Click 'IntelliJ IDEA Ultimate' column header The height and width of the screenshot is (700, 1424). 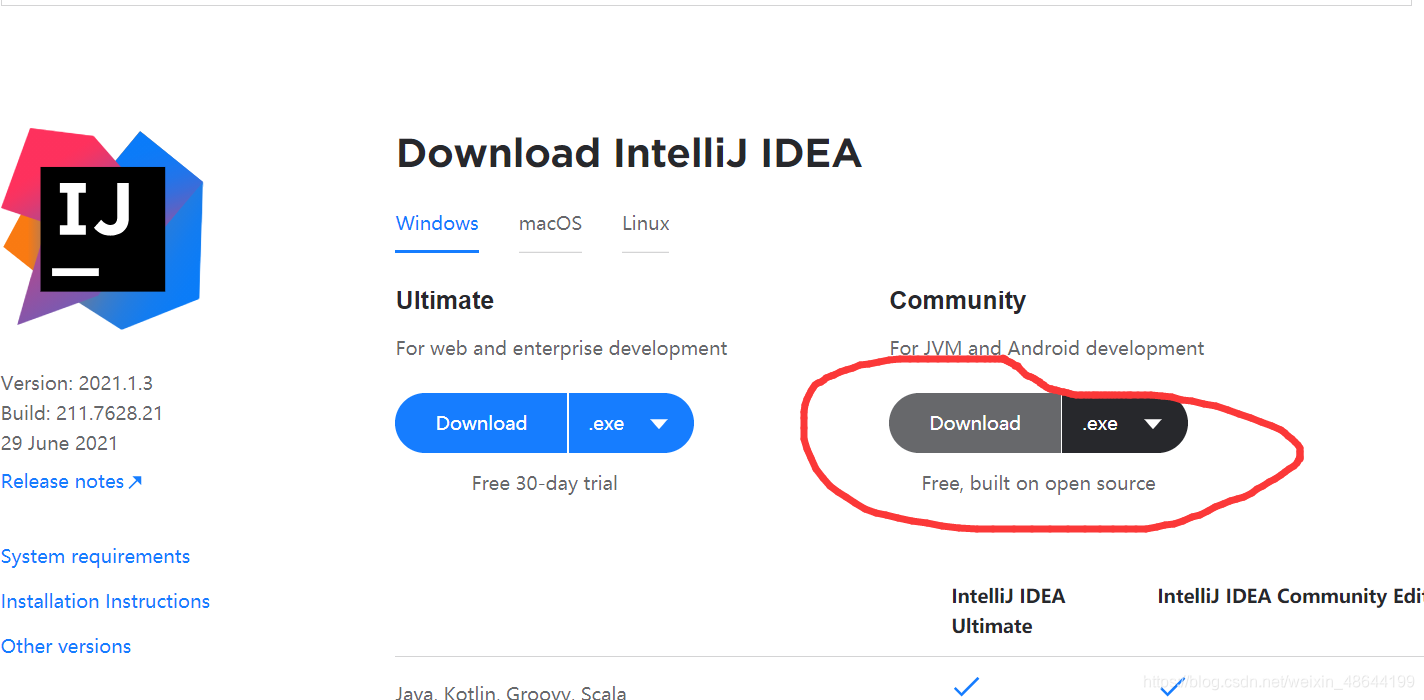coord(1008,611)
